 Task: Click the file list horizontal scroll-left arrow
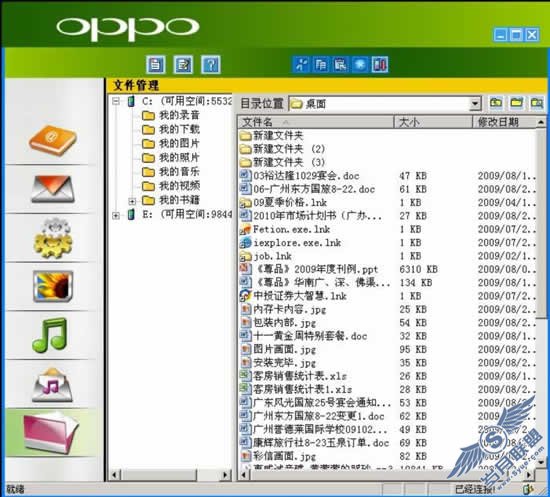point(244,475)
